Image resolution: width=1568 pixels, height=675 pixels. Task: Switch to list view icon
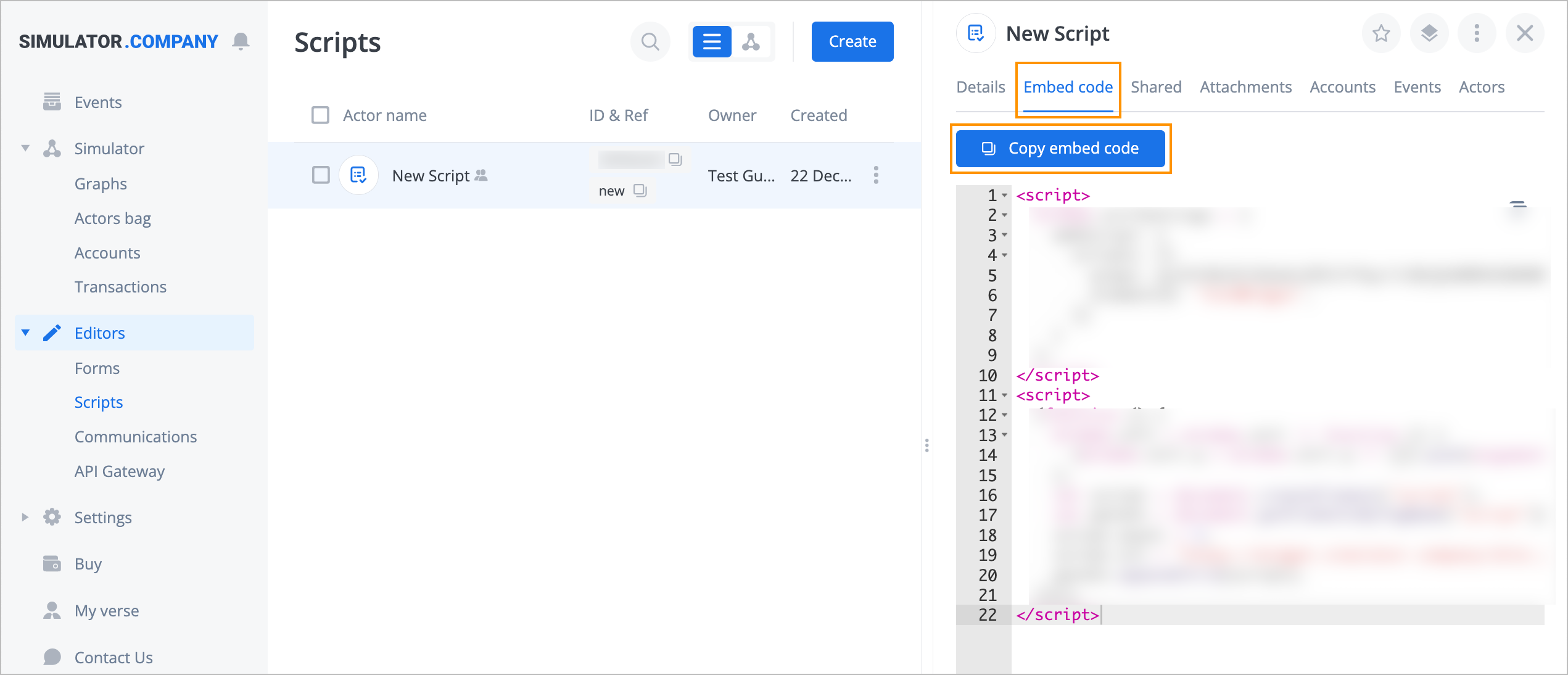click(712, 41)
